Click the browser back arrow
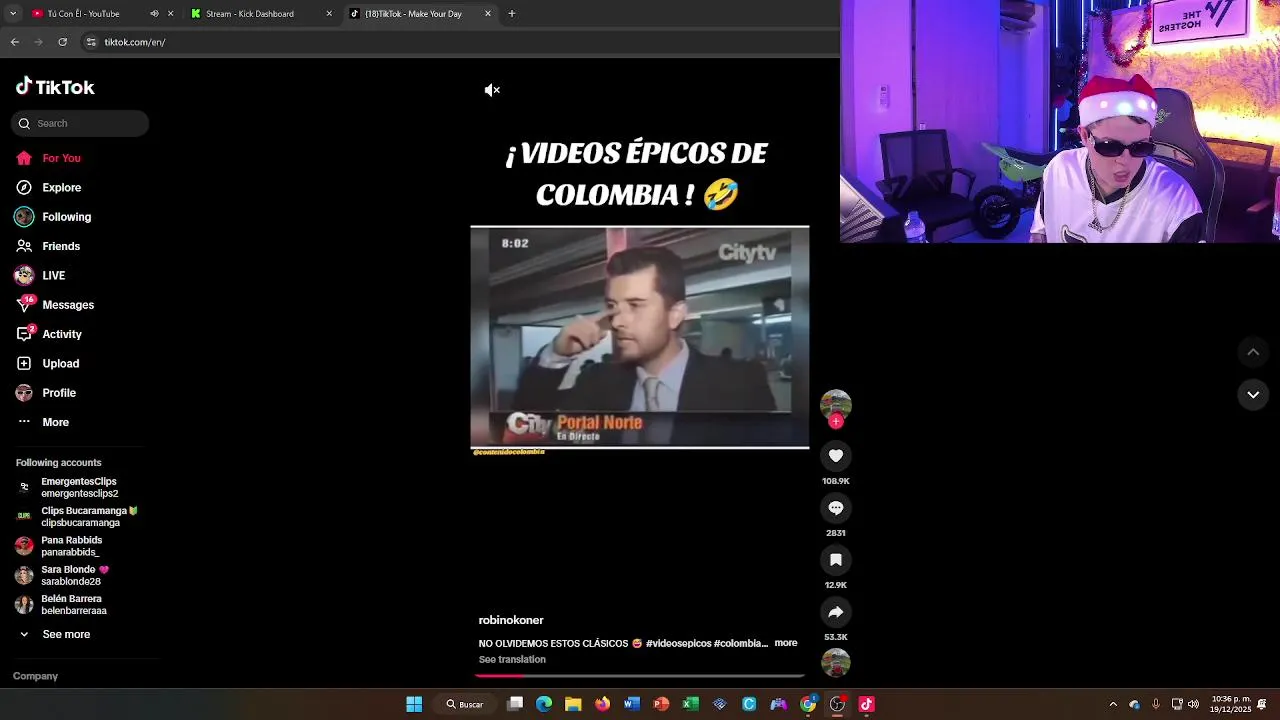This screenshot has height=720, width=1280. click(15, 42)
